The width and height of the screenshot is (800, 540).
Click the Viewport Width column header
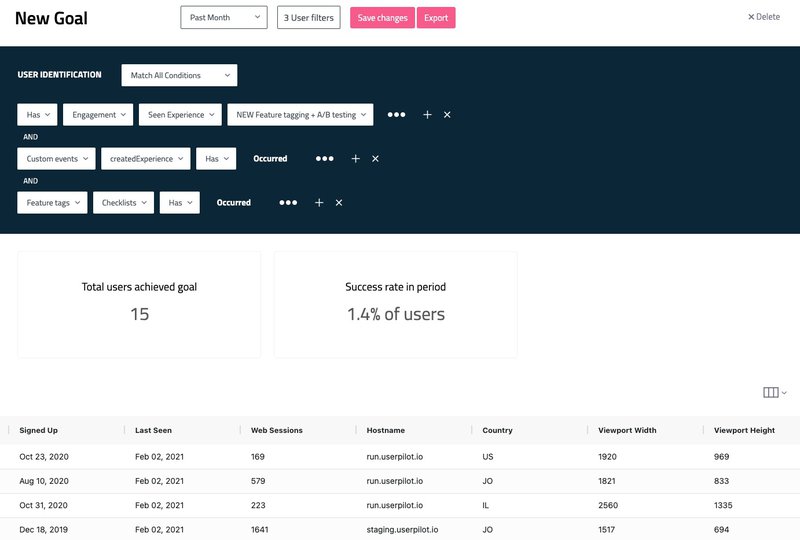pyautogui.click(x=627, y=430)
